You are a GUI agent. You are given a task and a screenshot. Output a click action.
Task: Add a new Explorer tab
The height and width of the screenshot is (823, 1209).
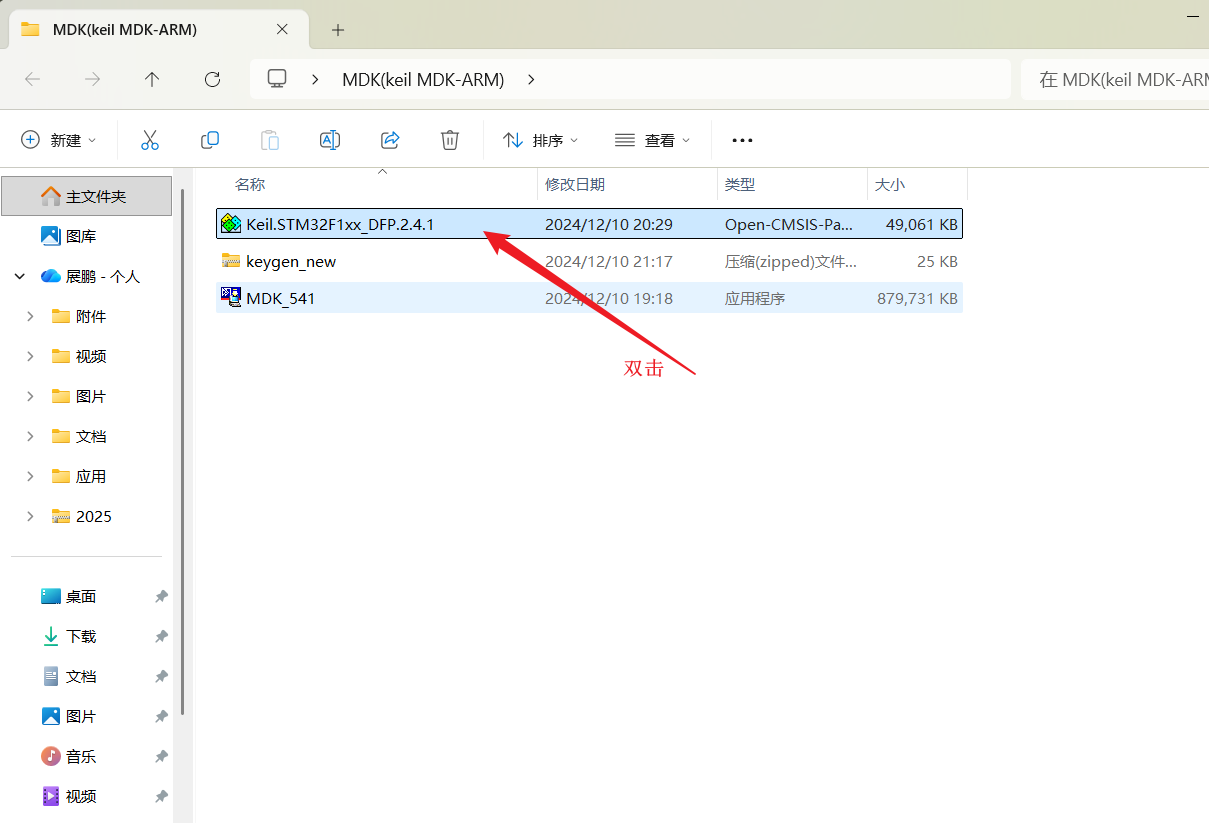pos(338,30)
